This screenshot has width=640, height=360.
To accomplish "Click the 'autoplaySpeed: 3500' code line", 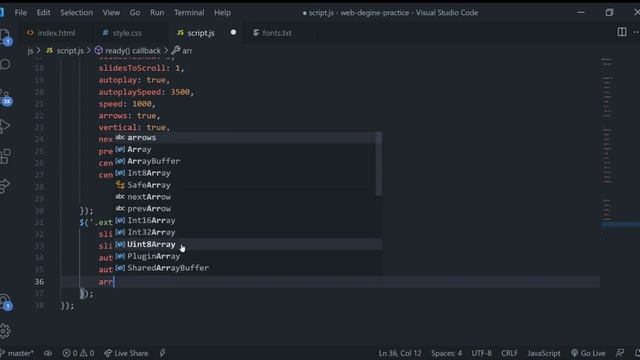I will pos(146,92).
